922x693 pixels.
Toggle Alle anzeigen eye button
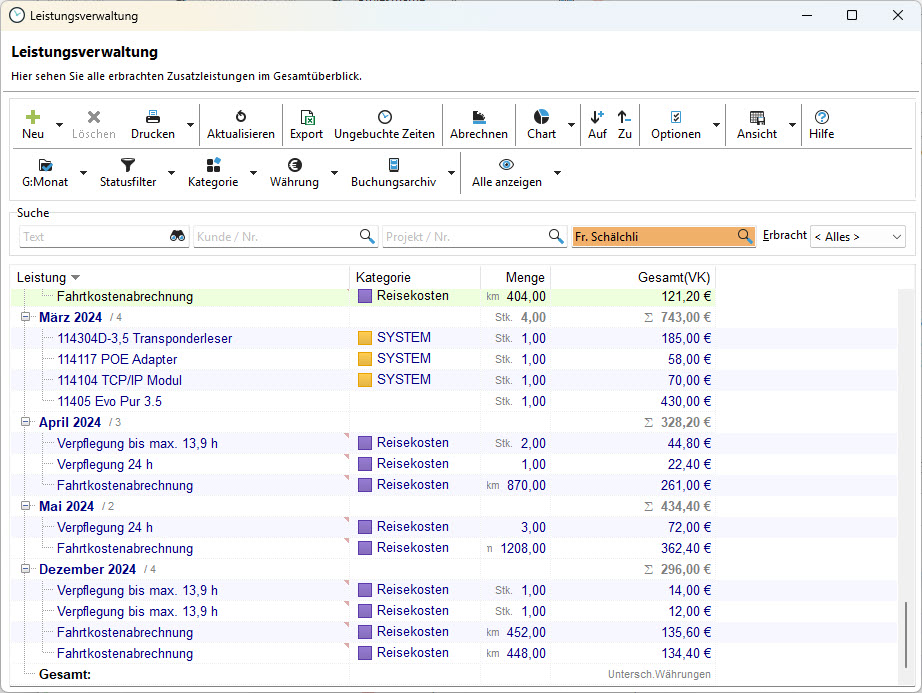point(506,165)
